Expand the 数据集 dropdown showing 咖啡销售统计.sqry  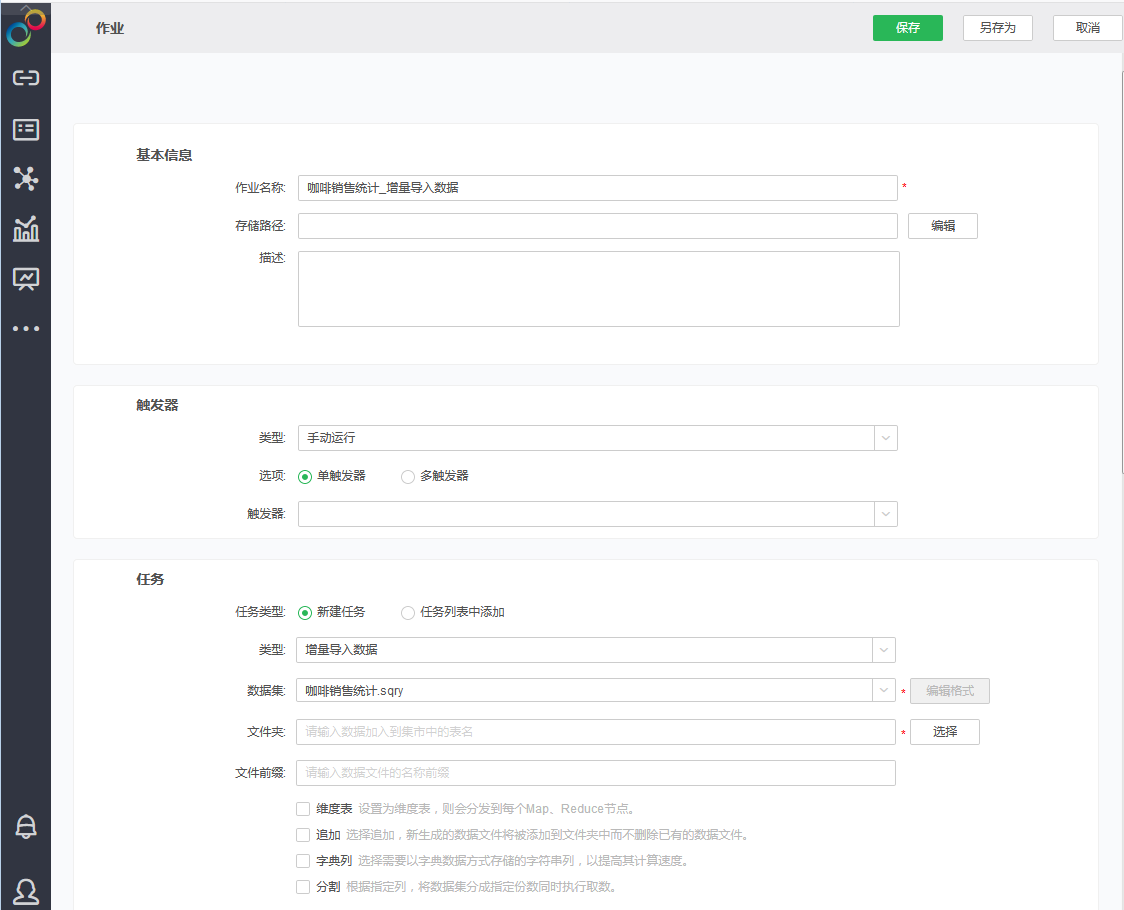(x=595, y=691)
